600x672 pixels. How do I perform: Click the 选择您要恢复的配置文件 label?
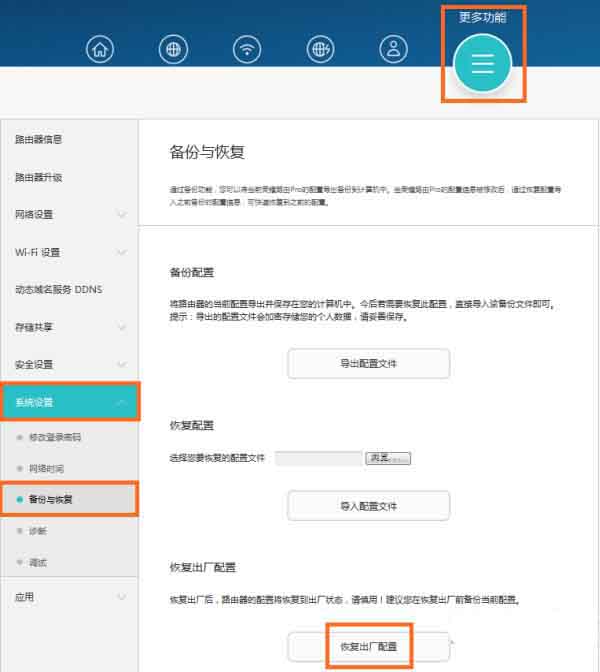217,458
